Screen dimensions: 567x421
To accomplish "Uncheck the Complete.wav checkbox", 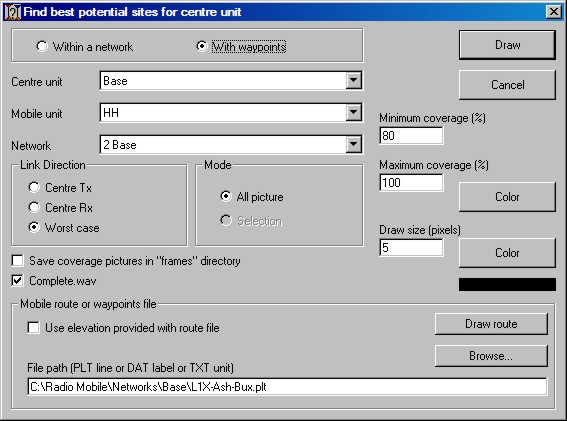I will click(x=17, y=281).
